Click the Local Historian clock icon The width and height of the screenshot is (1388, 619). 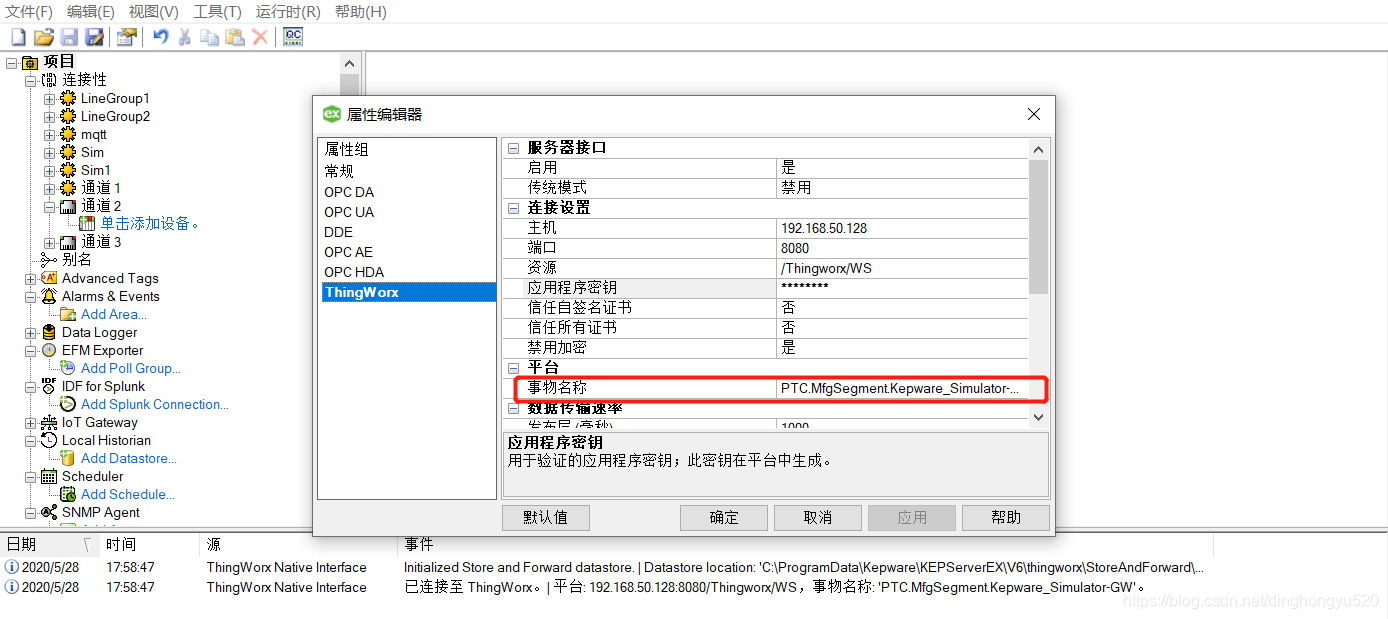49,440
